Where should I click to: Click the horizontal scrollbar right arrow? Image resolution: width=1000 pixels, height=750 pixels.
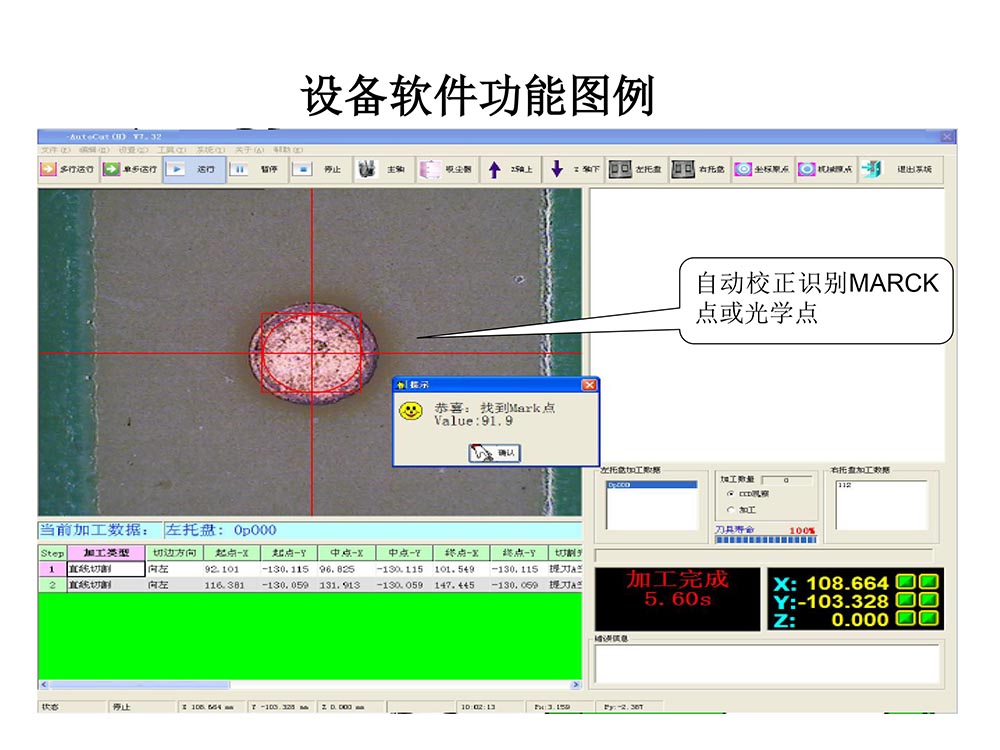pyautogui.click(x=575, y=685)
